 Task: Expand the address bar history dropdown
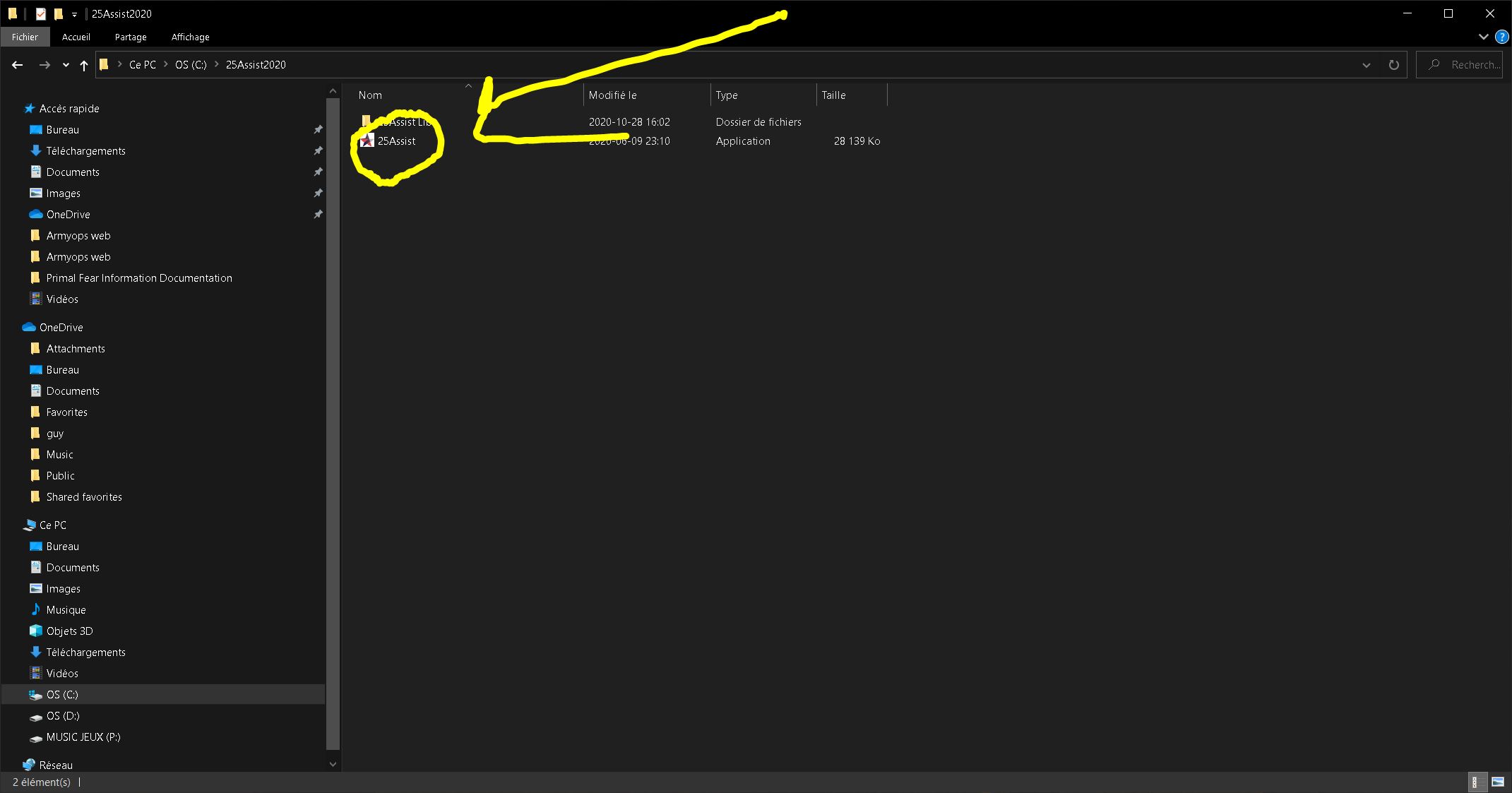point(1366,65)
